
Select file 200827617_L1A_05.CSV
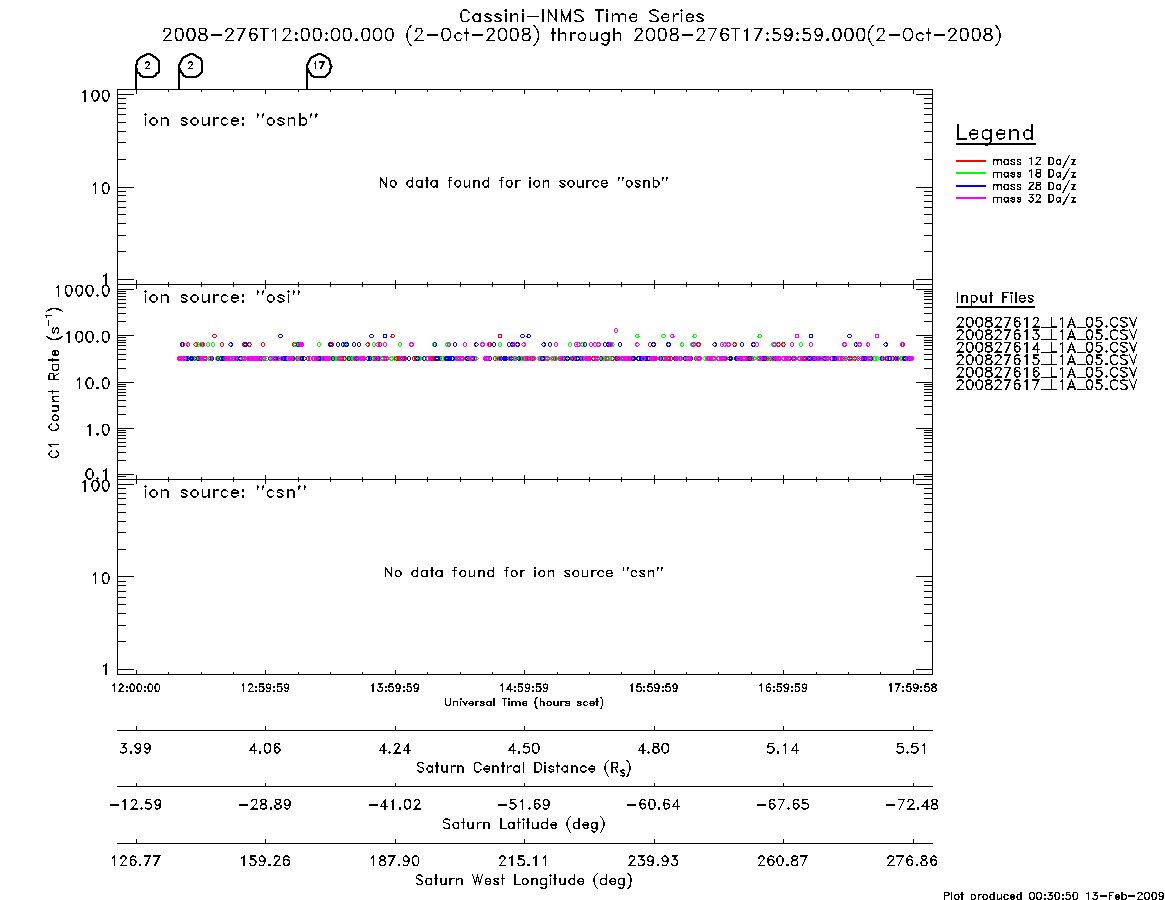coord(1046,385)
